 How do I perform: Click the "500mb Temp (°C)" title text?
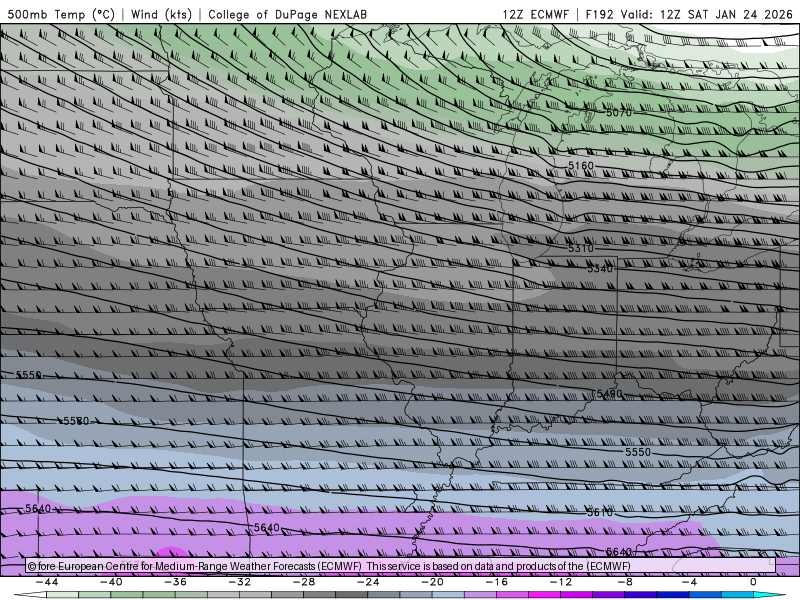click(x=61, y=14)
